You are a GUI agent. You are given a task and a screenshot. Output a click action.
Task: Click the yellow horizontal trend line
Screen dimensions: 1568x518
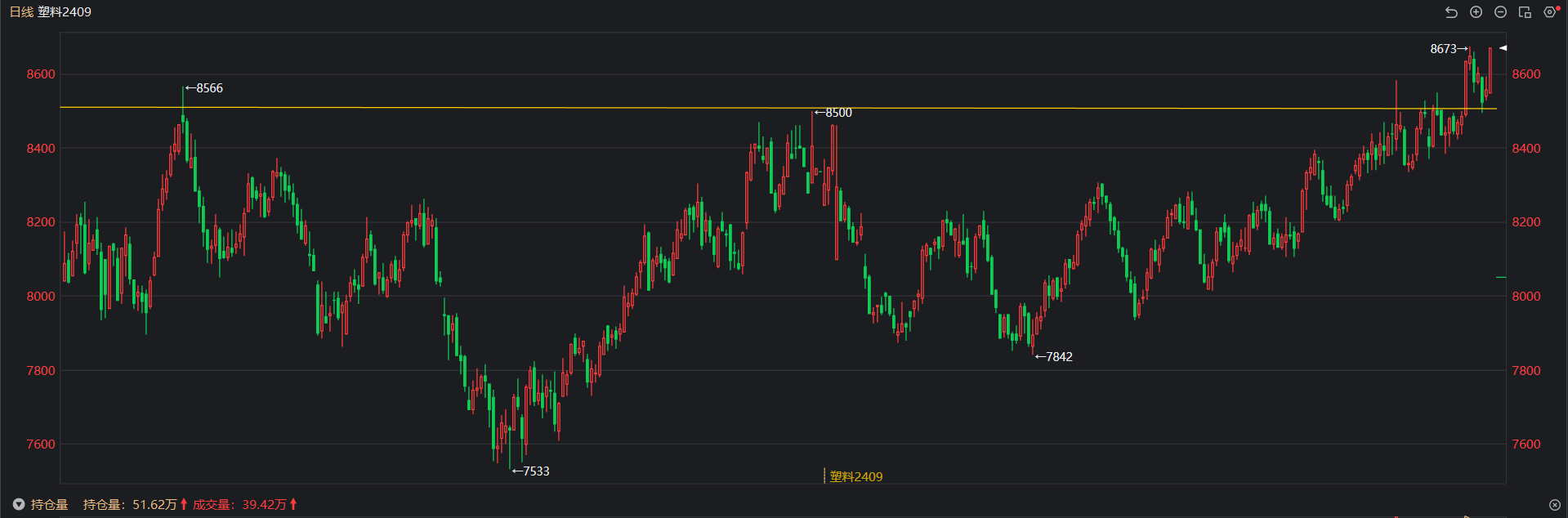778,108
